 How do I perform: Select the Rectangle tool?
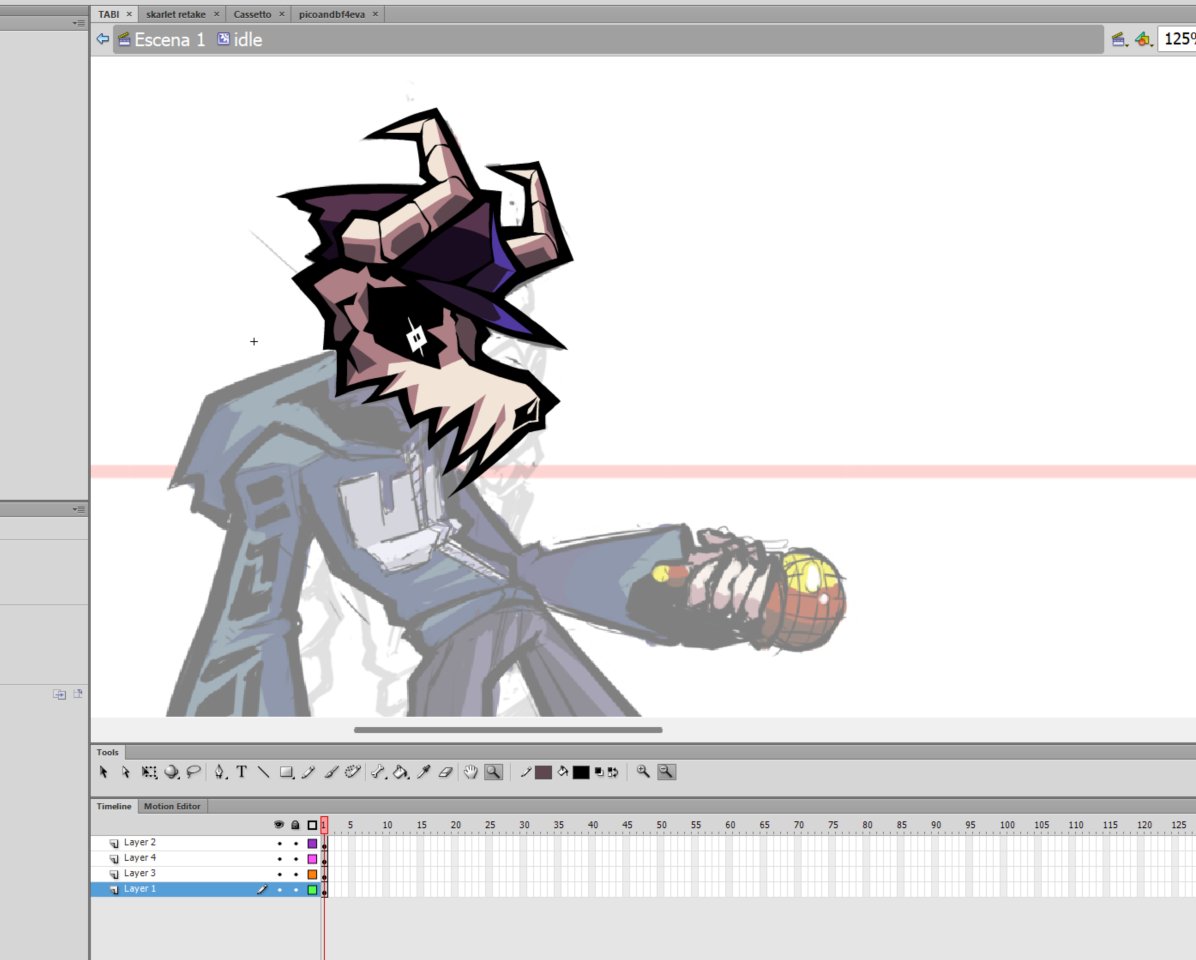pos(286,772)
